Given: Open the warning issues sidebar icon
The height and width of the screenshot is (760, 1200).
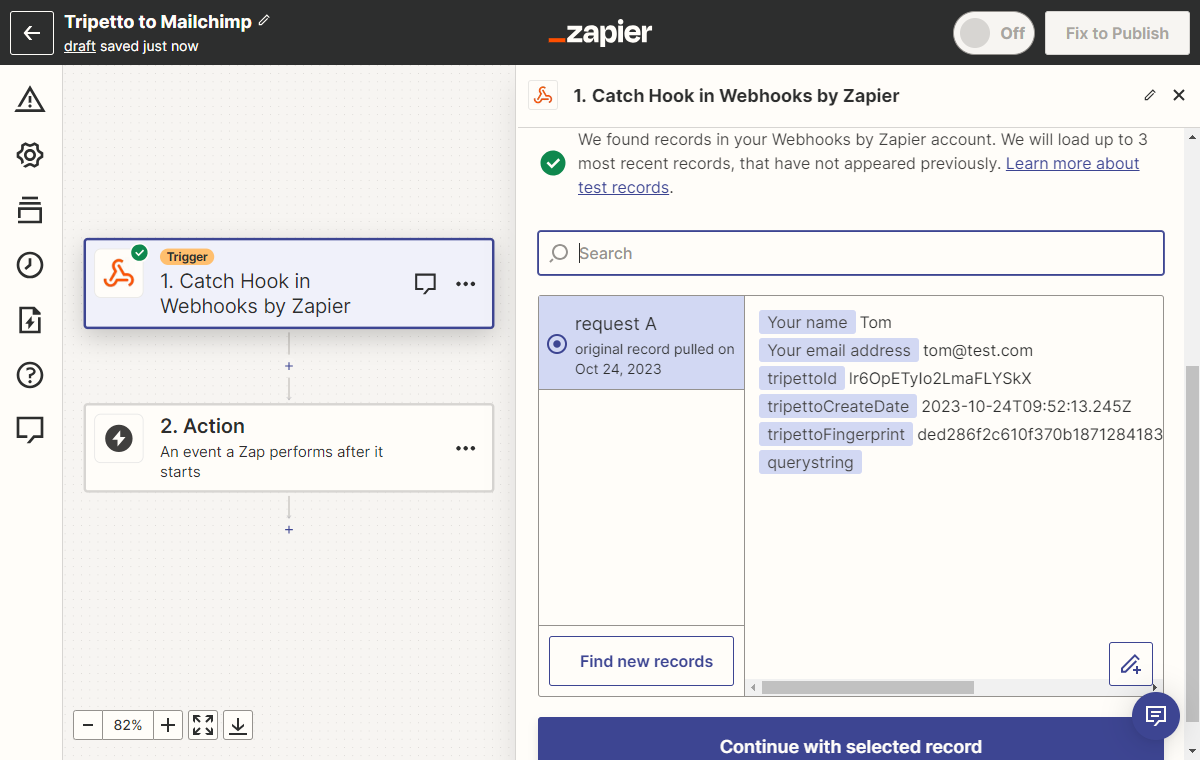Looking at the screenshot, I should pyautogui.click(x=30, y=99).
